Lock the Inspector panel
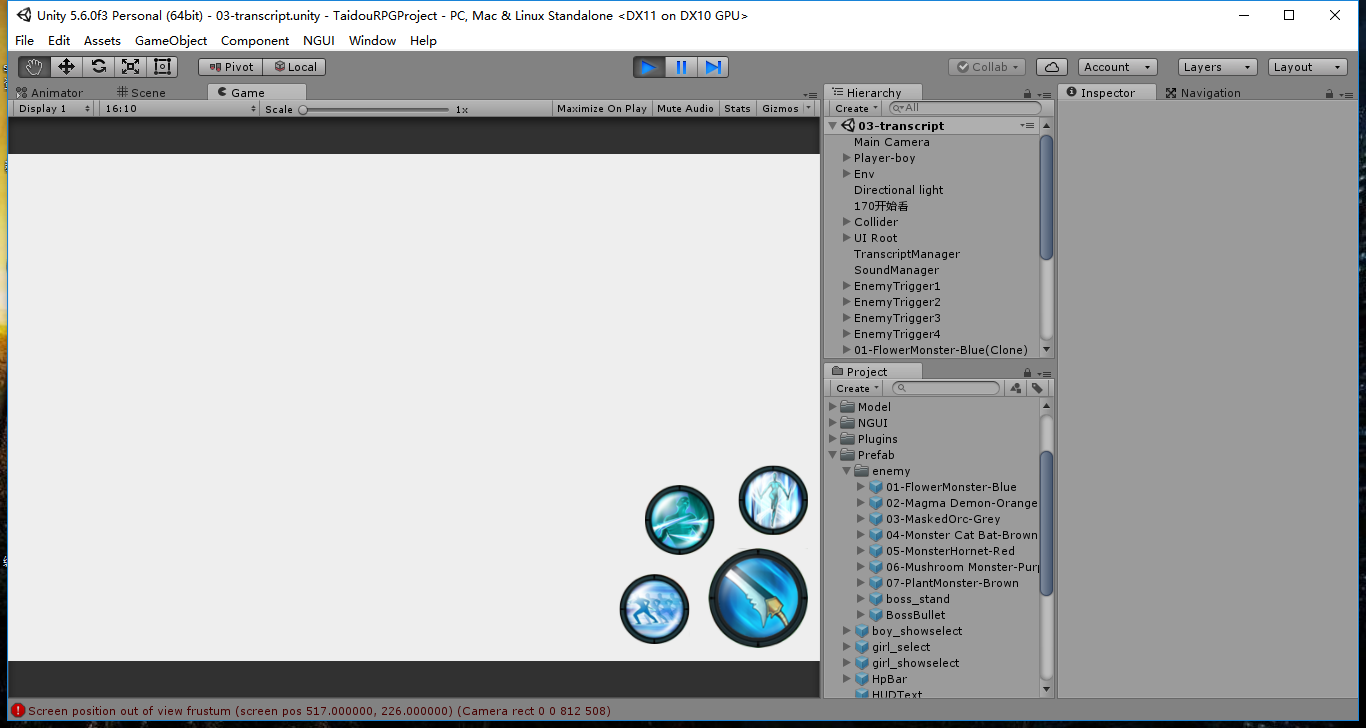Image resolution: width=1366 pixels, height=728 pixels. (1329, 93)
